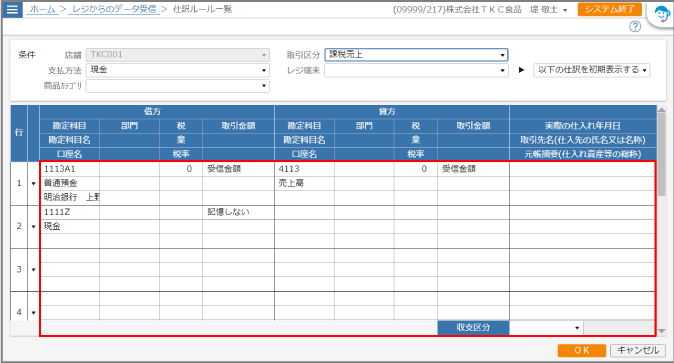Expand row 3 menu arrow

coord(34,270)
